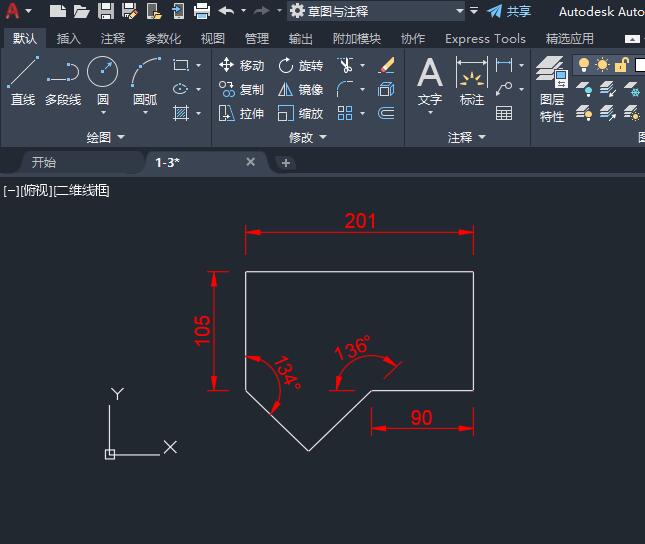Toggle layer lock padlock icon

(622, 65)
